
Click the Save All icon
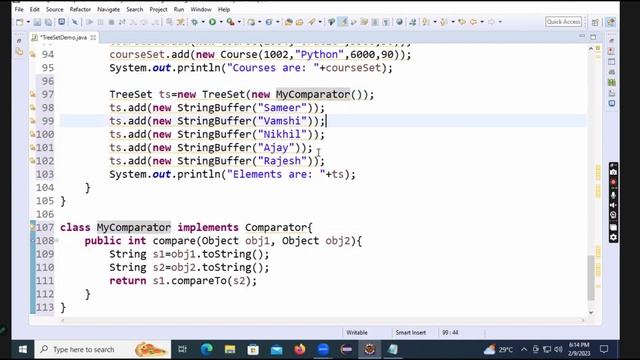48,22
